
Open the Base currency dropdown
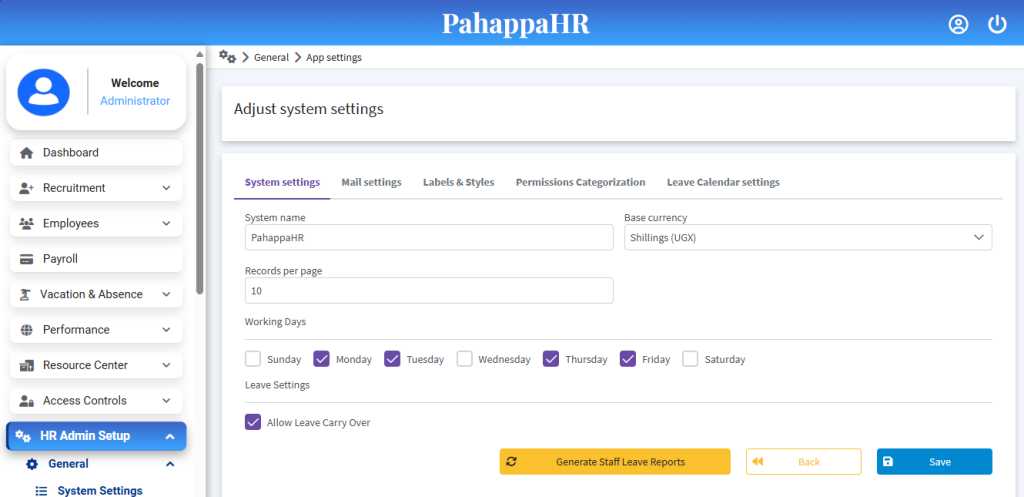tap(807, 237)
